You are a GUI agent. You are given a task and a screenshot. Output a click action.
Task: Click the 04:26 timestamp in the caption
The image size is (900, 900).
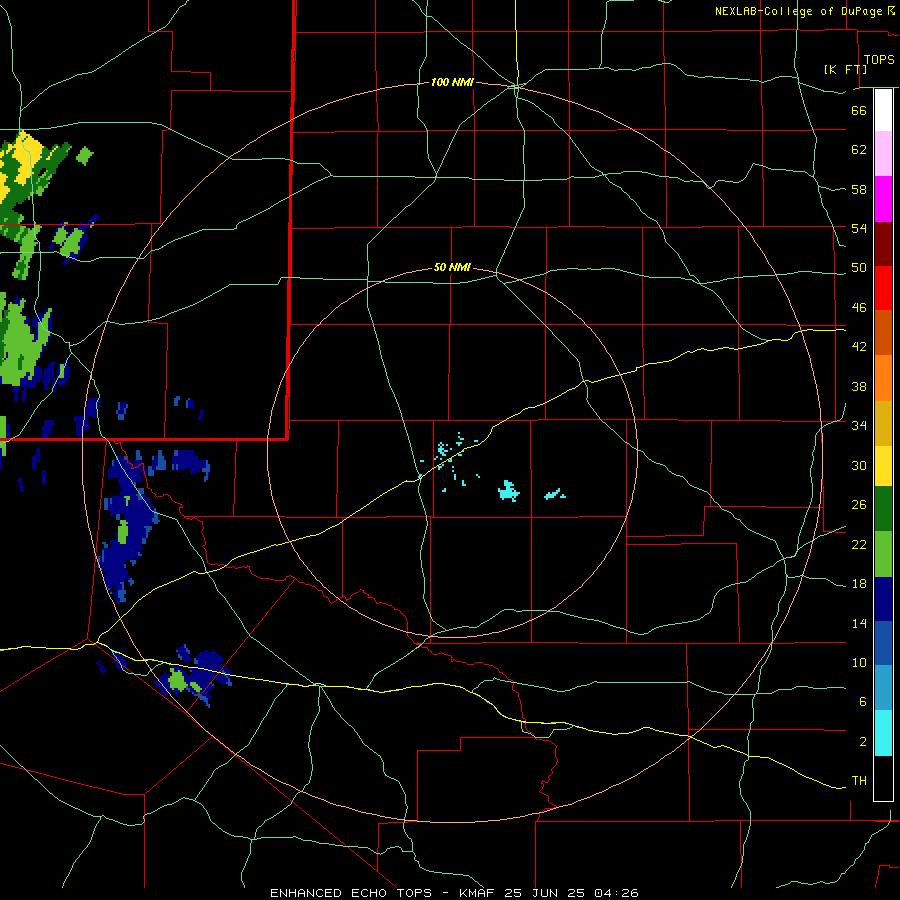(616, 893)
